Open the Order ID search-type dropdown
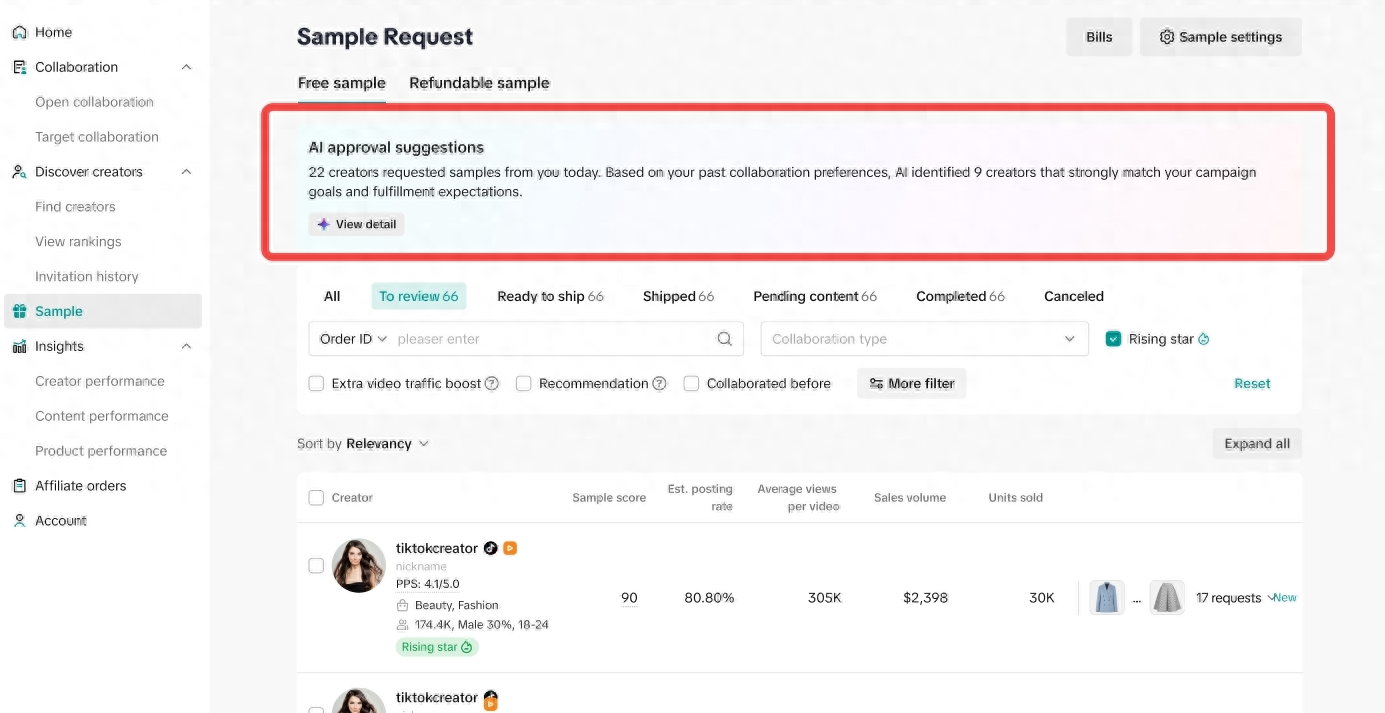The width and height of the screenshot is (1385, 713). pos(353,339)
